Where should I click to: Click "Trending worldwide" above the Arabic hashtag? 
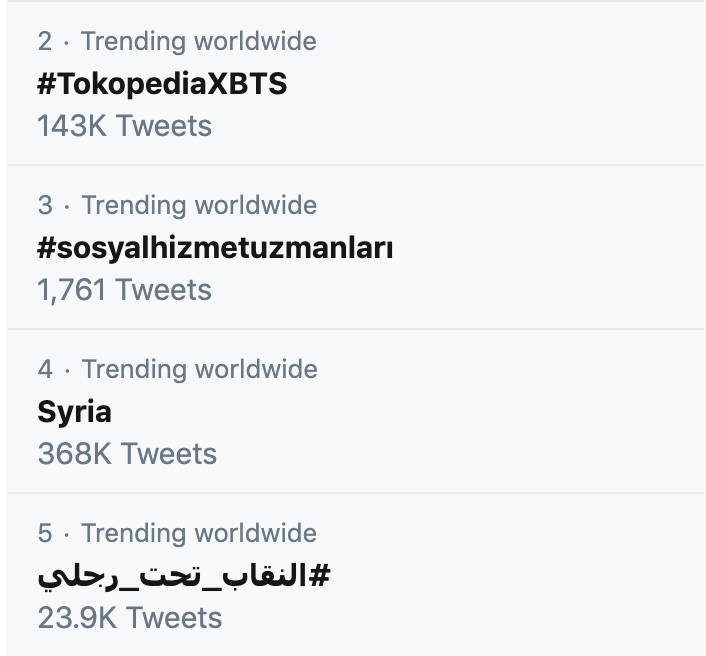[x=199, y=534]
